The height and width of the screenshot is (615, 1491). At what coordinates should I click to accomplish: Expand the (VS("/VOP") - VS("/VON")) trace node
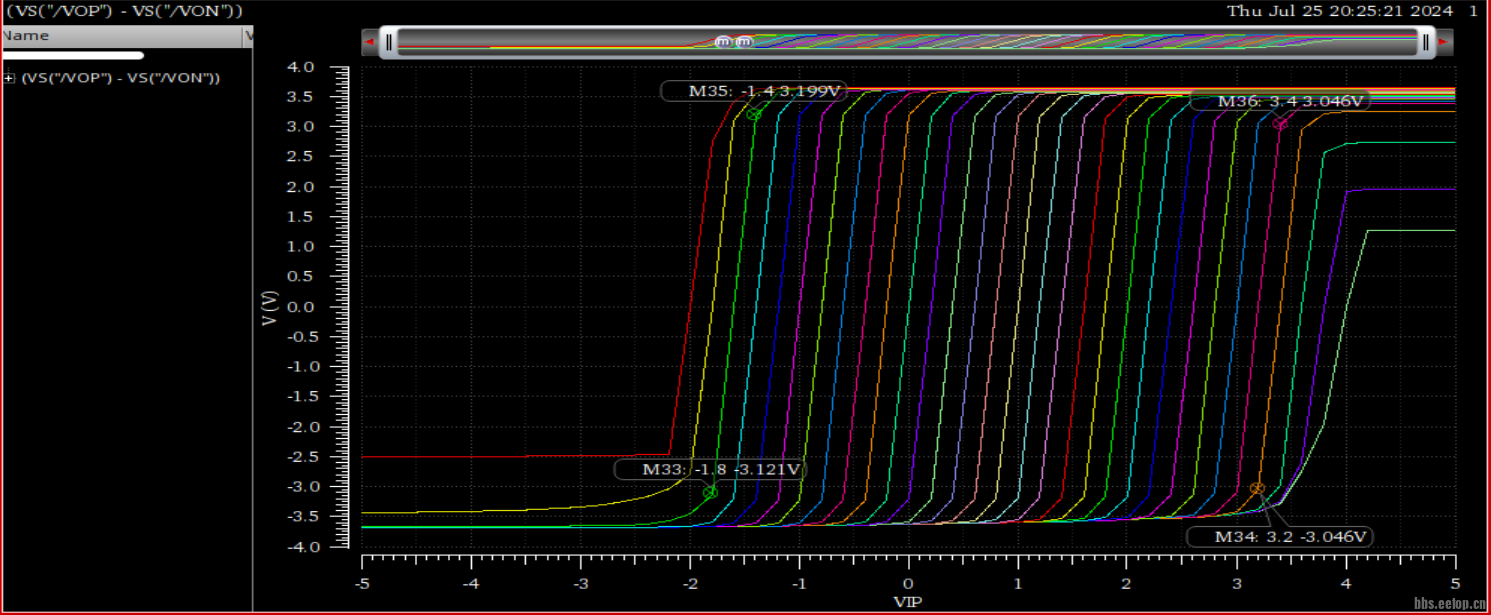click(x=10, y=78)
